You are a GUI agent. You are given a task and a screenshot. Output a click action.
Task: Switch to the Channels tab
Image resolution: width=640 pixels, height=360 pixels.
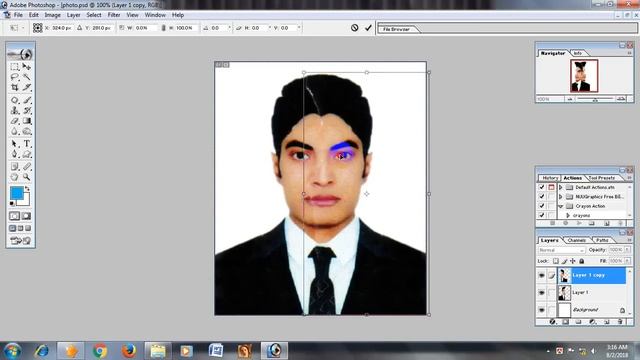(x=577, y=240)
